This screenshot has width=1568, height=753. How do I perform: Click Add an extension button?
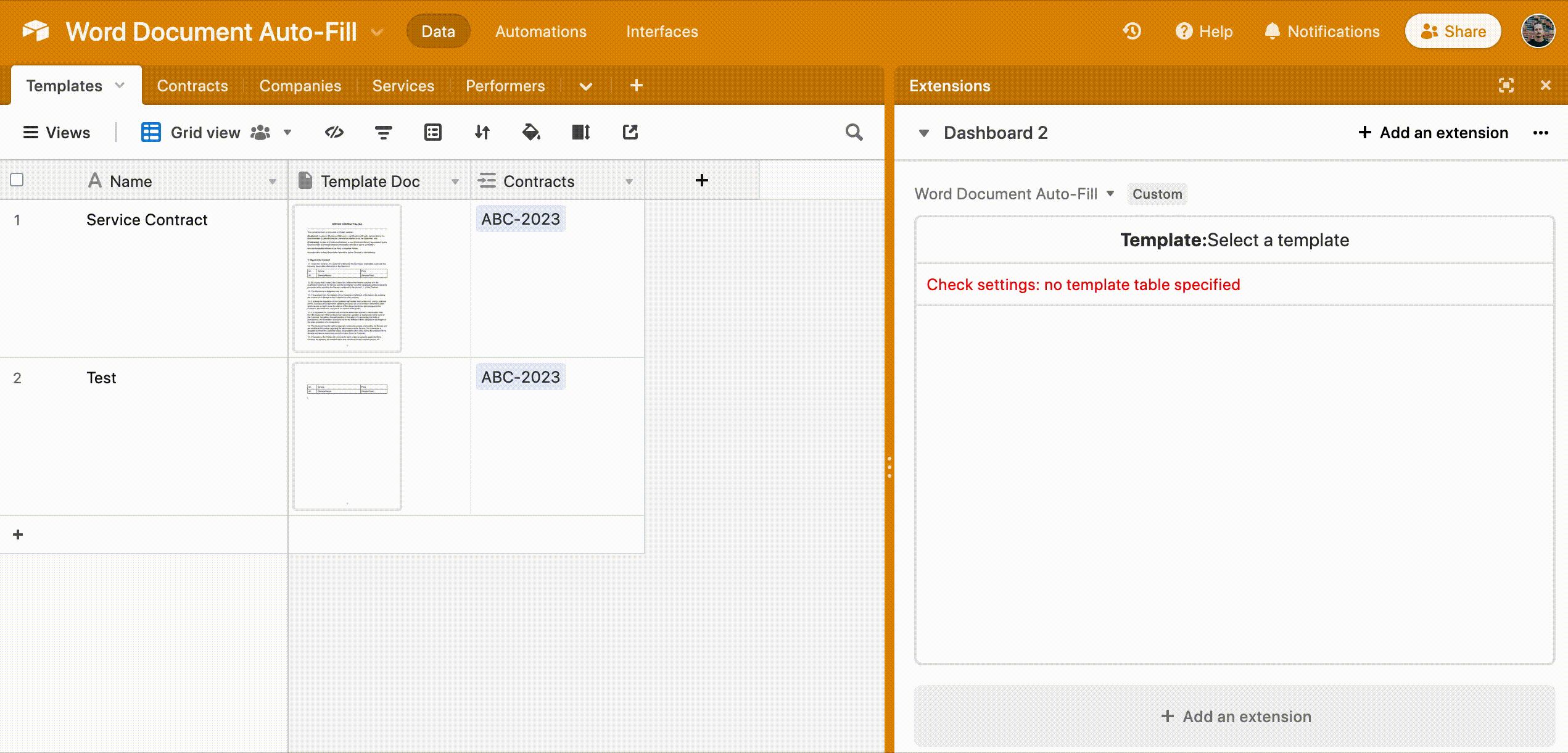click(1433, 131)
